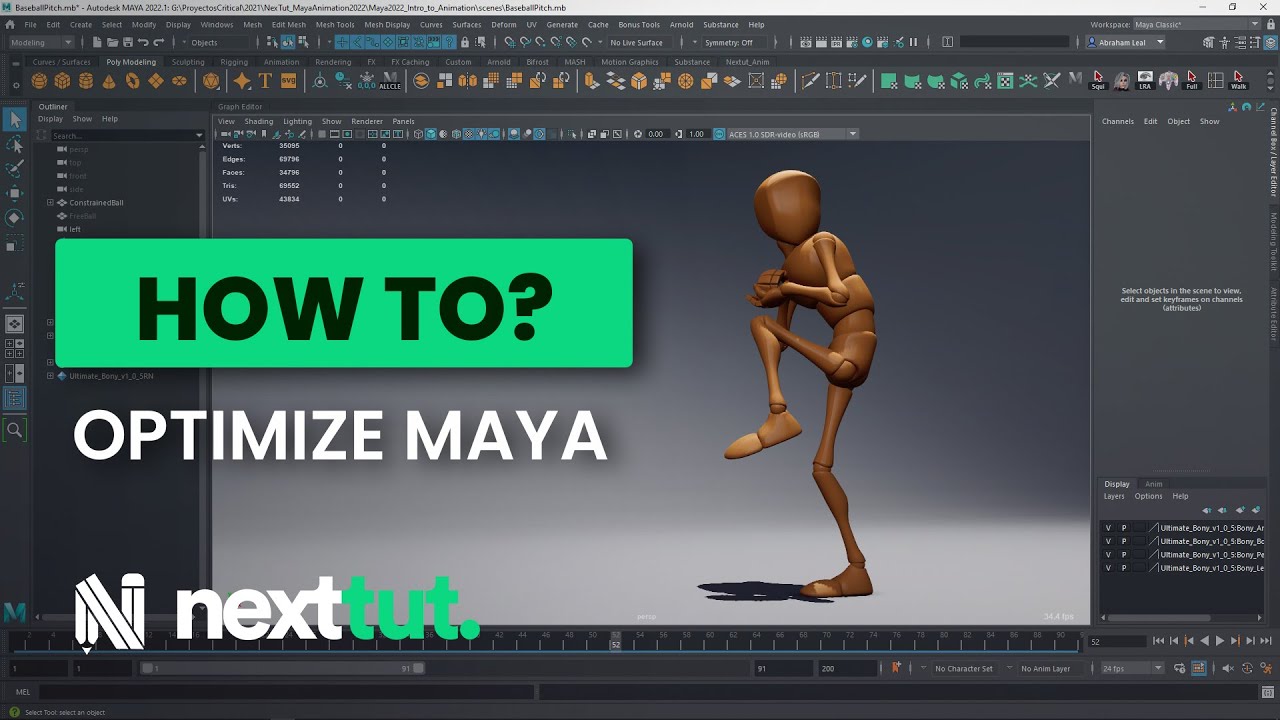The width and height of the screenshot is (1280, 720).
Task: Activate the Select tool arrow
Action: click(x=15, y=120)
